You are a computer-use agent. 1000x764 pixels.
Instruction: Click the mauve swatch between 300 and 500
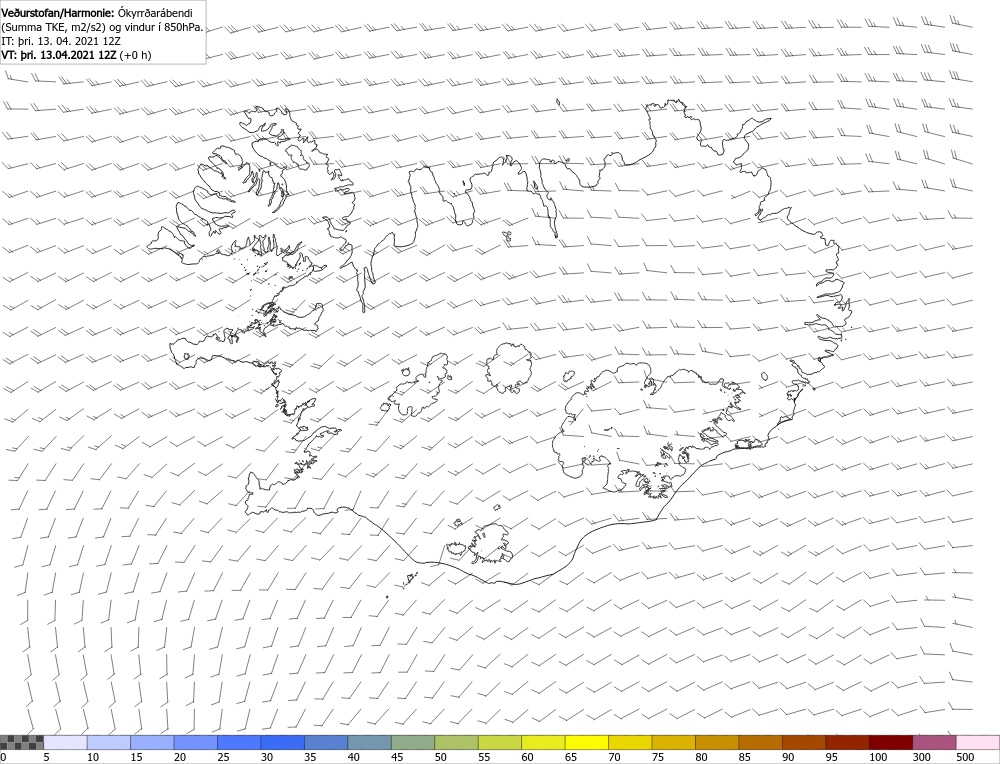tap(934, 742)
